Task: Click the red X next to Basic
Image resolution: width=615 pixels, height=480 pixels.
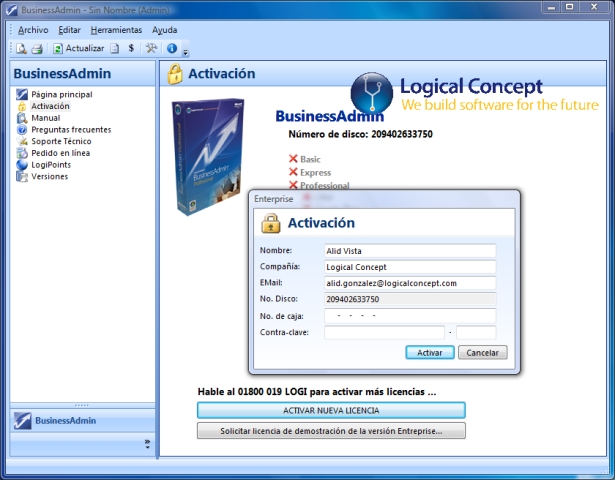Action: (x=293, y=158)
